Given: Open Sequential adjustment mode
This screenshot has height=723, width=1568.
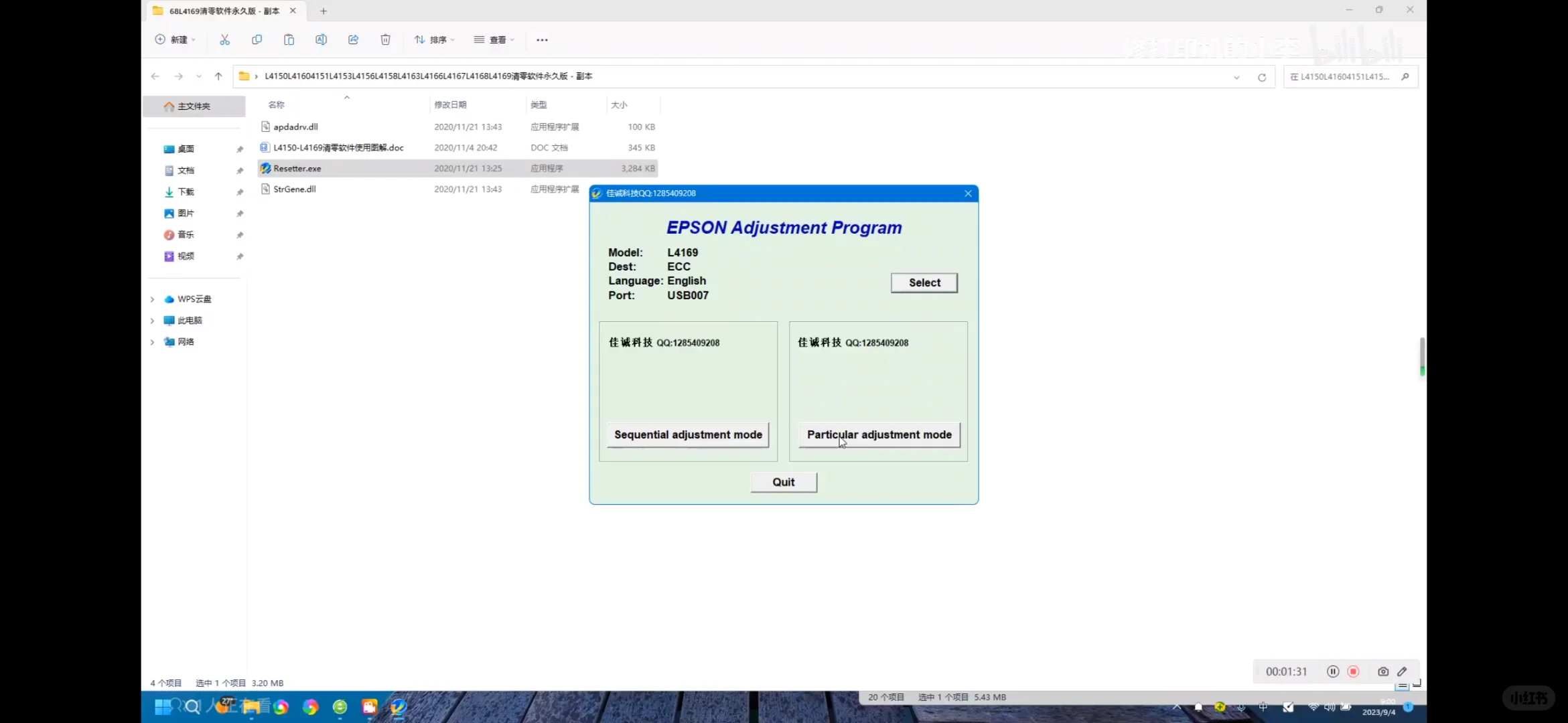Looking at the screenshot, I should 688,435.
